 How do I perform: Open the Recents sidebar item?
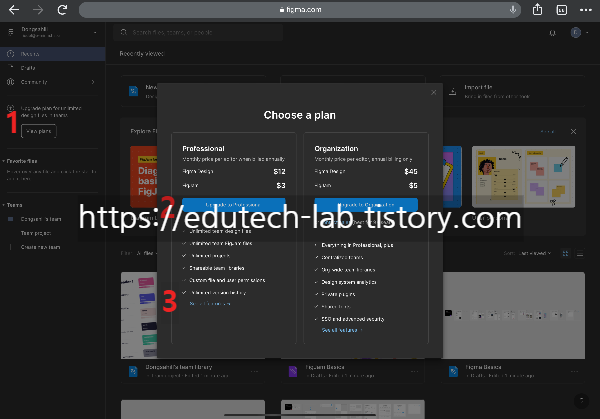click(x=52, y=54)
